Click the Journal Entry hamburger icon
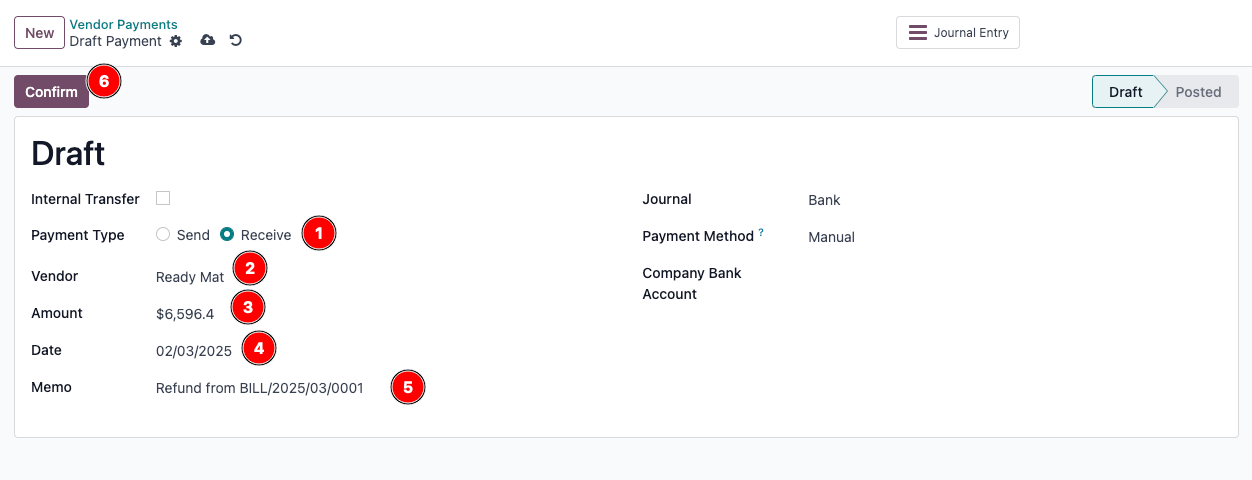 917,33
